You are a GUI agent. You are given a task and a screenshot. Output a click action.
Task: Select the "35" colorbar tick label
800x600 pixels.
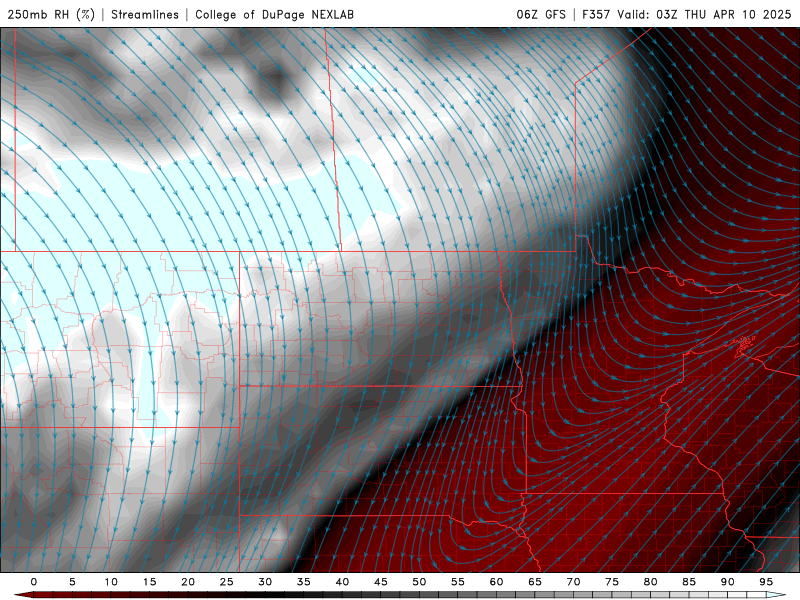[x=304, y=582]
